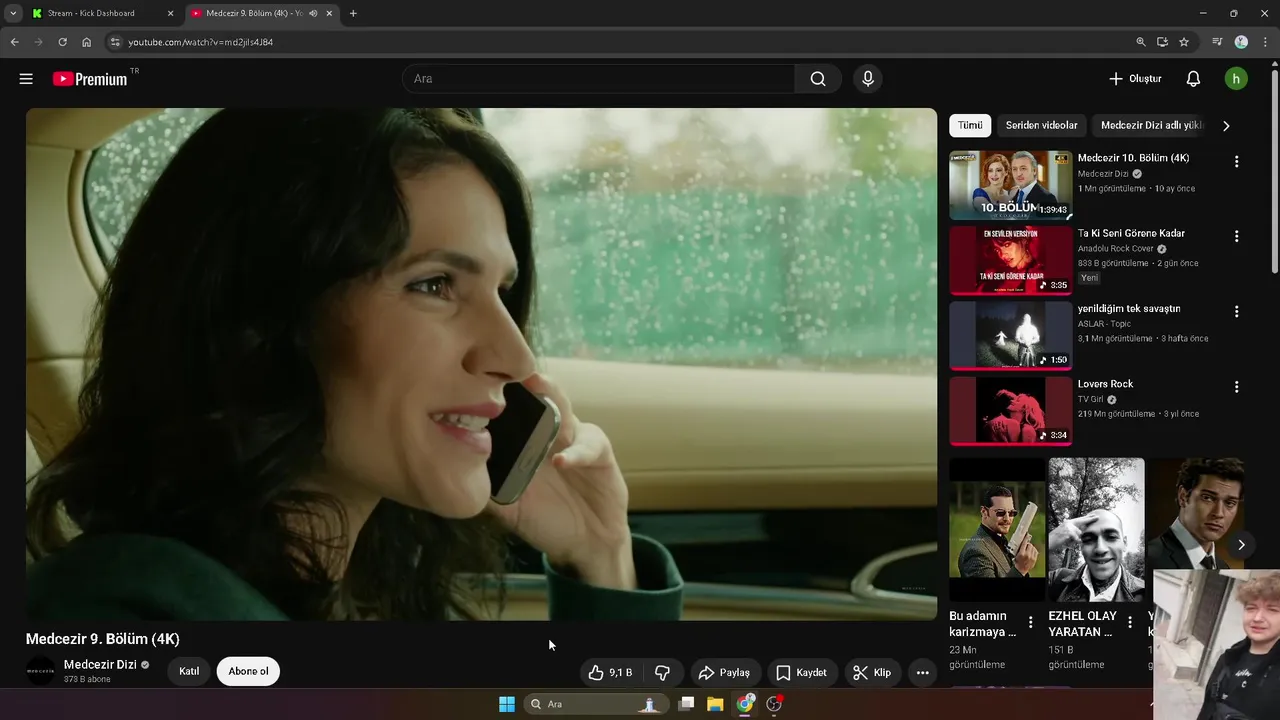Click the search magnifier button
Screen dimensions: 1280x720
pyautogui.click(x=818, y=79)
